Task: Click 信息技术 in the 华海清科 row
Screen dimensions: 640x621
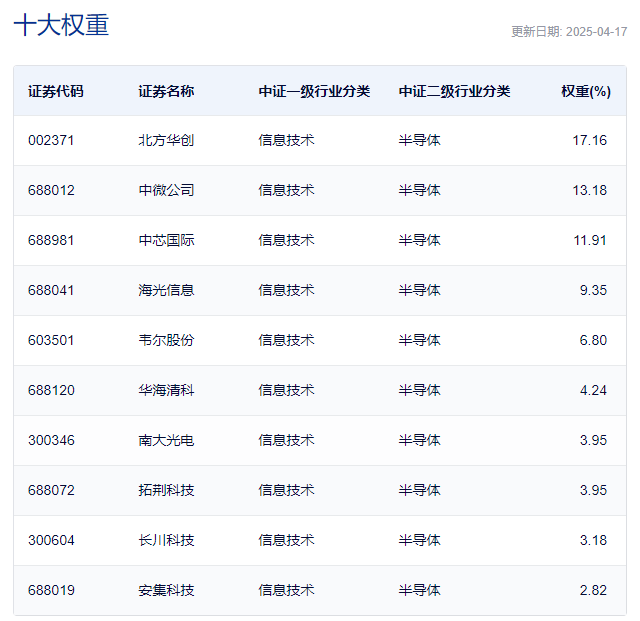Action: coord(287,390)
